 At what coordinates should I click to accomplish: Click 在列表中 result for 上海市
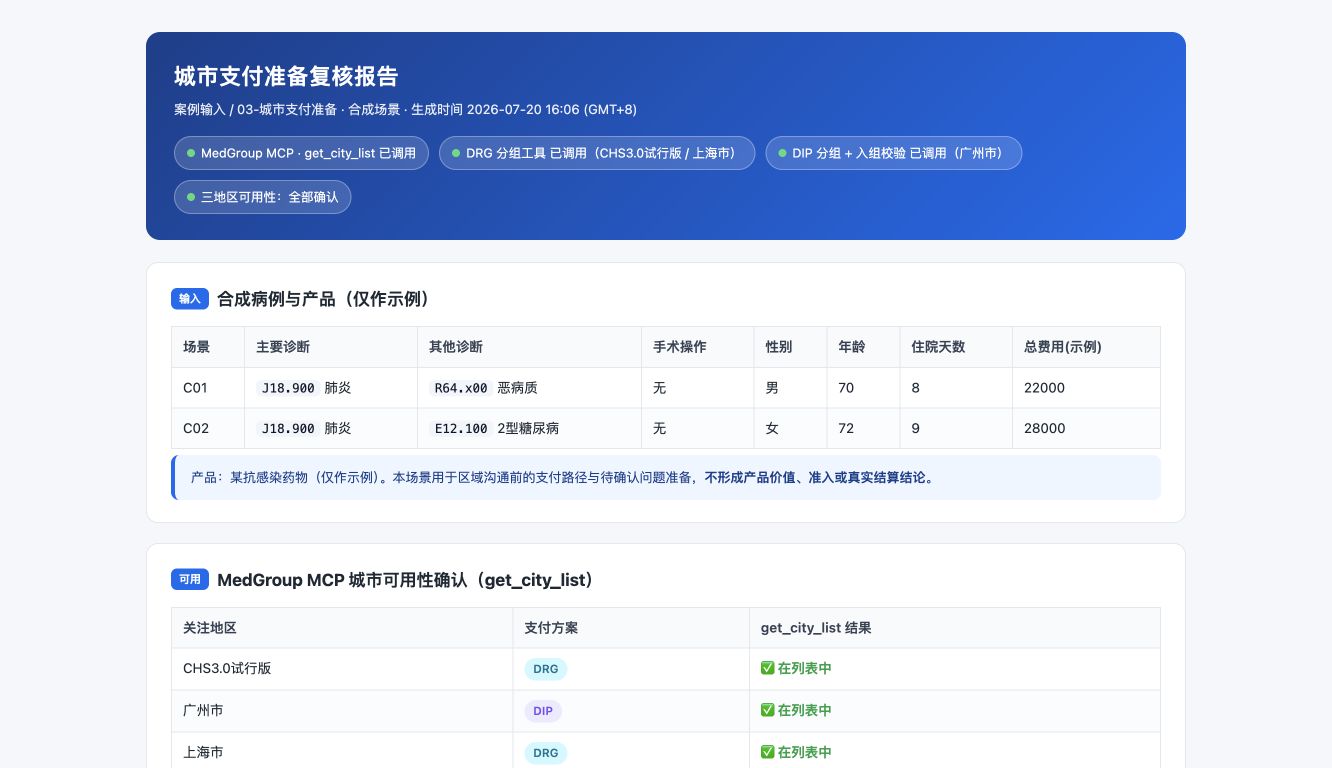(x=796, y=752)
